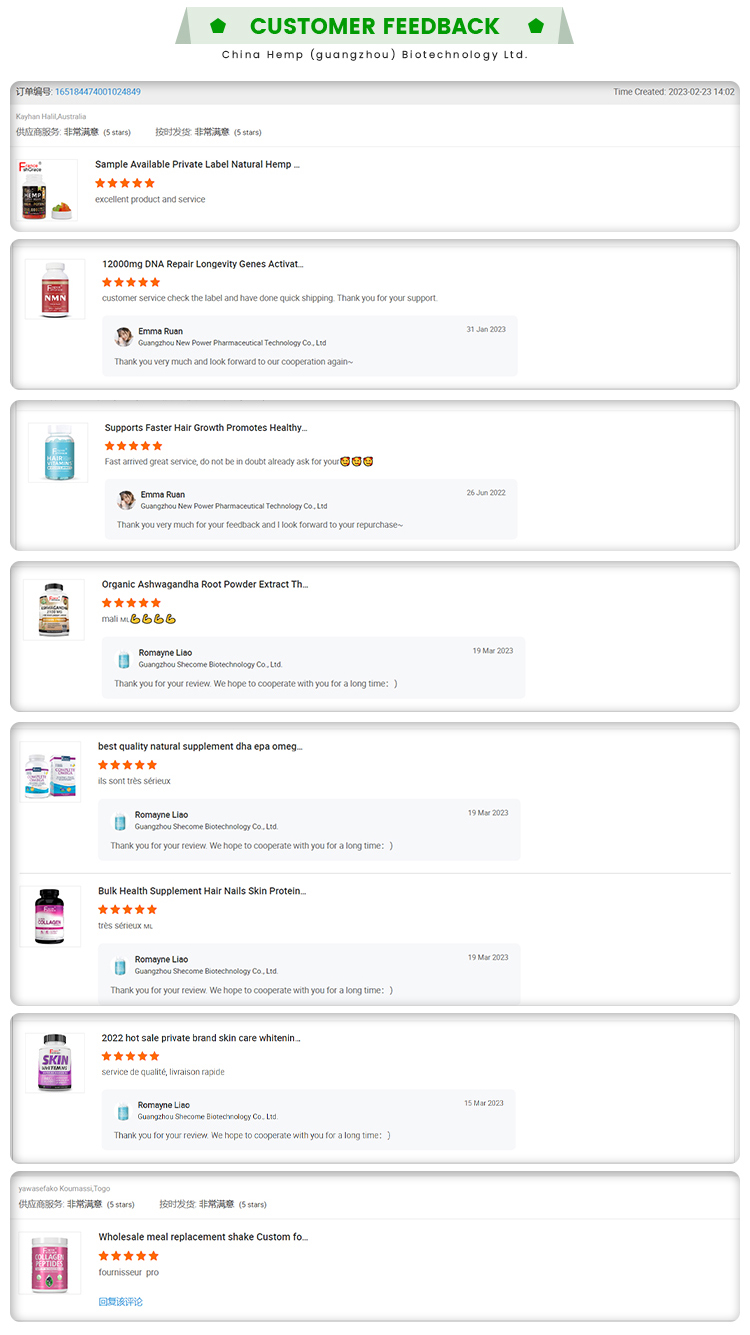This screenshot has height=1335, width=750.
Task: Open "12000mg DNA Repair Longevity Genes" product title
Action: tap(202, 264)
